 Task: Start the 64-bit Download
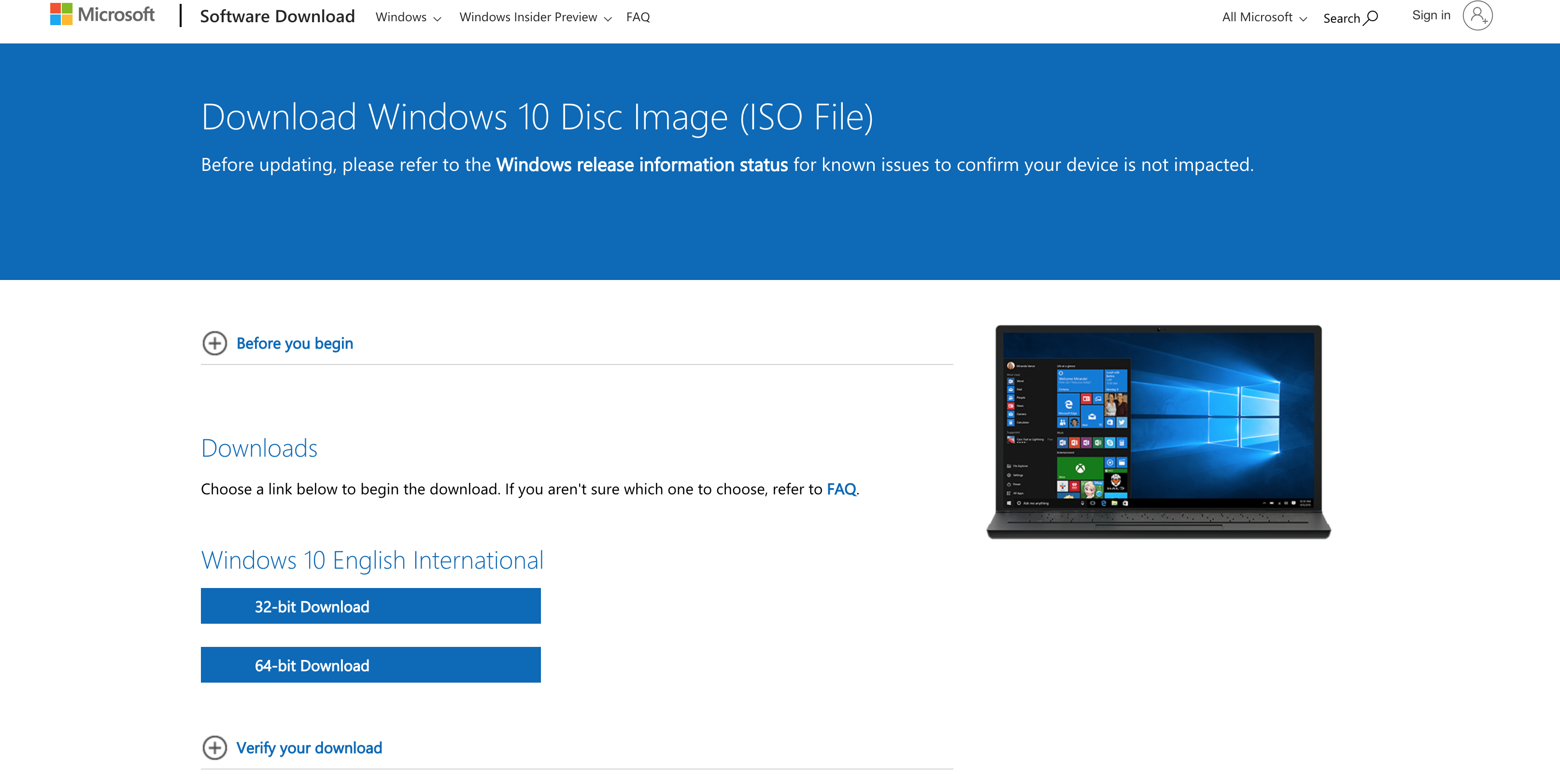tap(370, 665)
